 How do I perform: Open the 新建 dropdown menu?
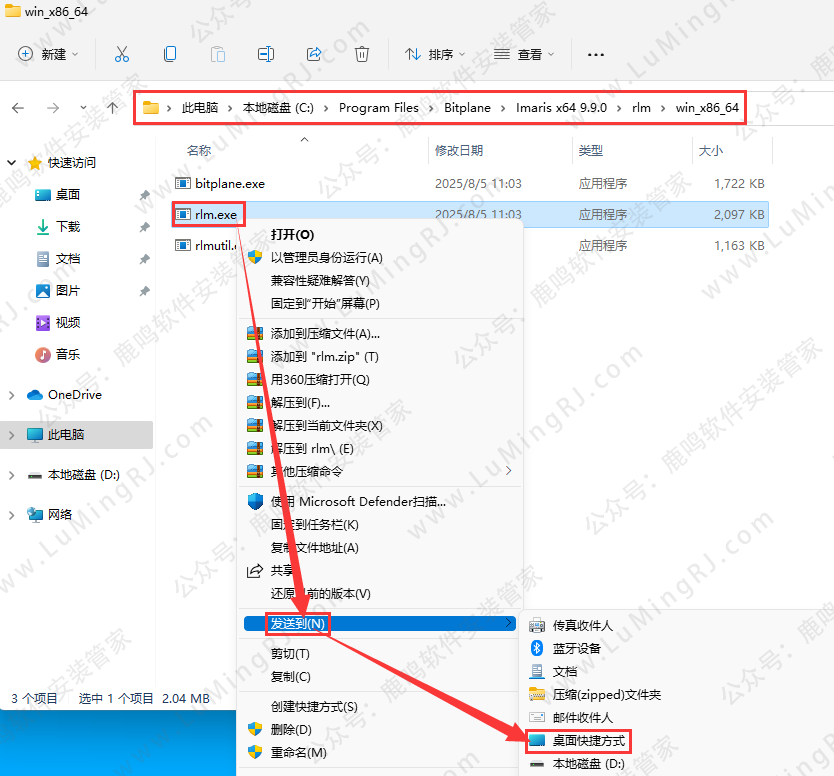pyautogui.click(x=47, y=55)
